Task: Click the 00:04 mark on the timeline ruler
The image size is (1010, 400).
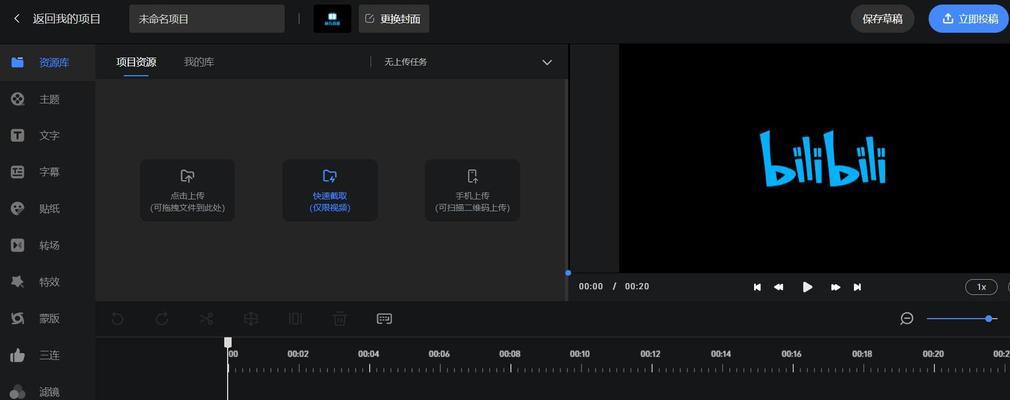Action: (368, 354)
